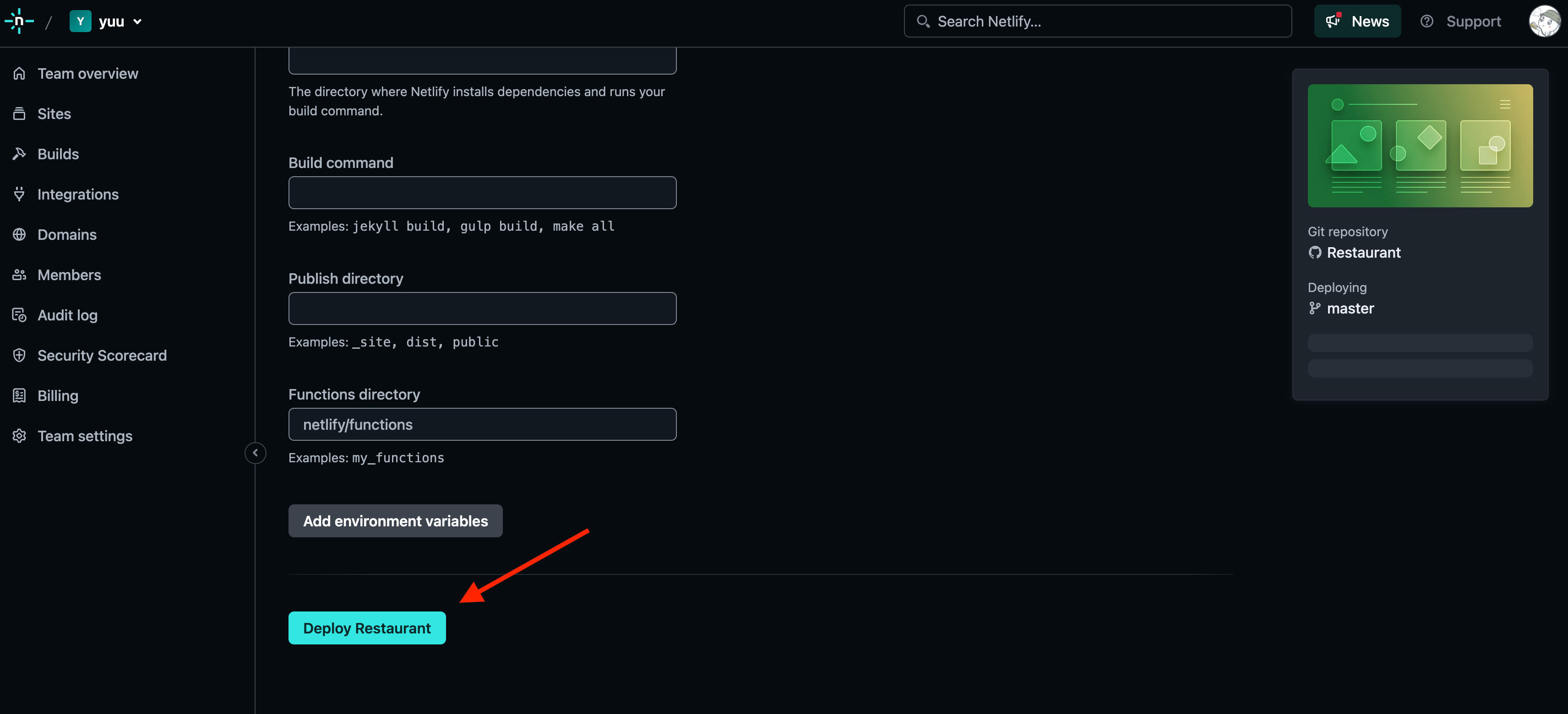Focus the base directory input field

(x=482, y=61)
